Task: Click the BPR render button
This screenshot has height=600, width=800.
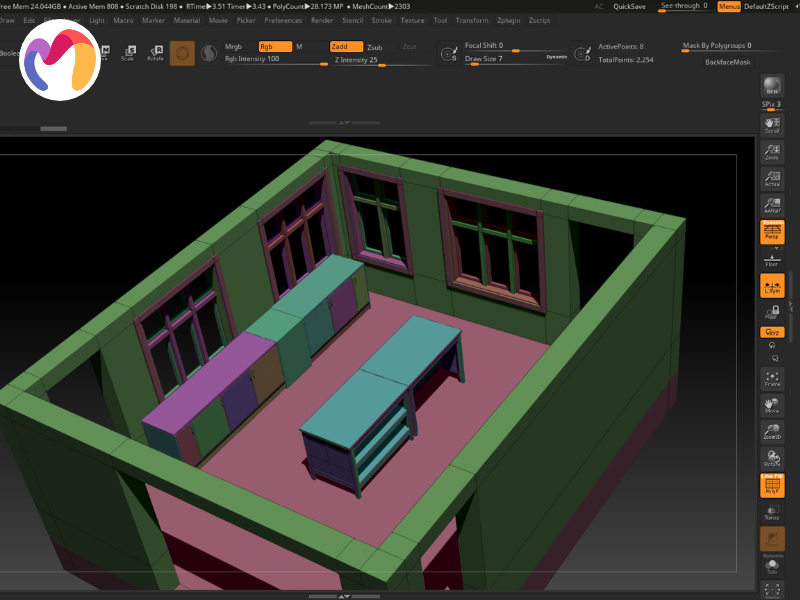Action: point(772,86)
